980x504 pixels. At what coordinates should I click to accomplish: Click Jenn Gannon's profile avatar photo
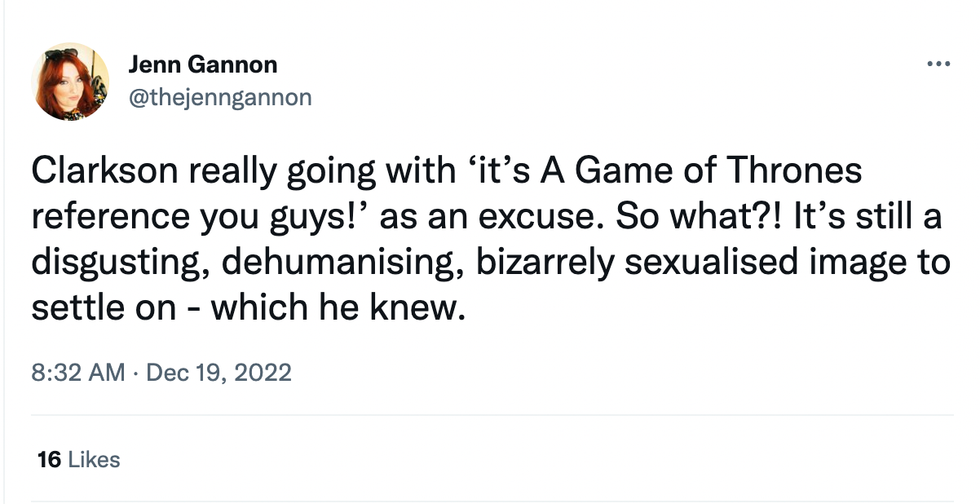pyautogui.click(x=72, y=81)
